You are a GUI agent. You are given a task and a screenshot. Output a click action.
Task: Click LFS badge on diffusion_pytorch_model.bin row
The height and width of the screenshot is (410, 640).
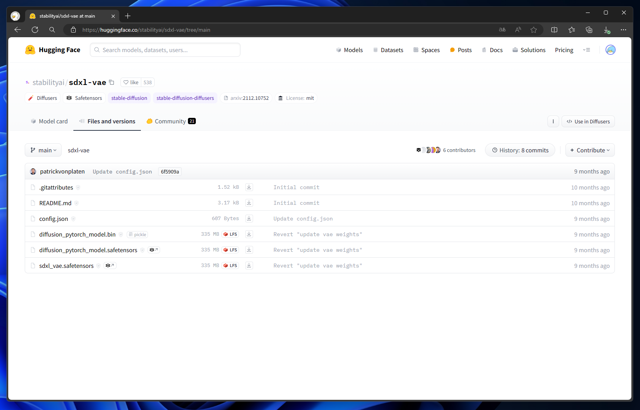(x=230, y=234)
